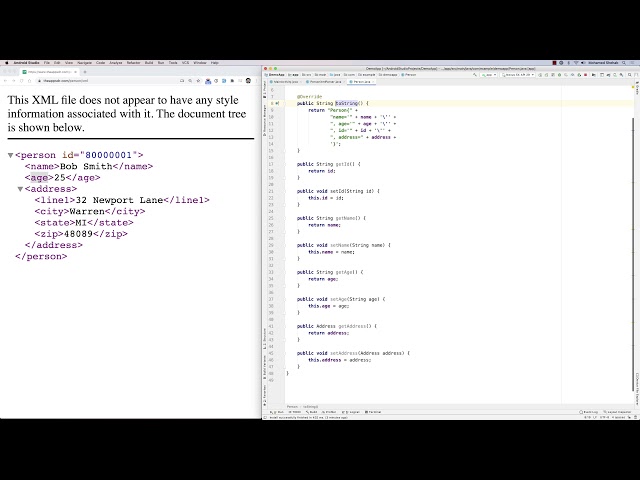Open the Structure side panel

(x=264, y=338)
